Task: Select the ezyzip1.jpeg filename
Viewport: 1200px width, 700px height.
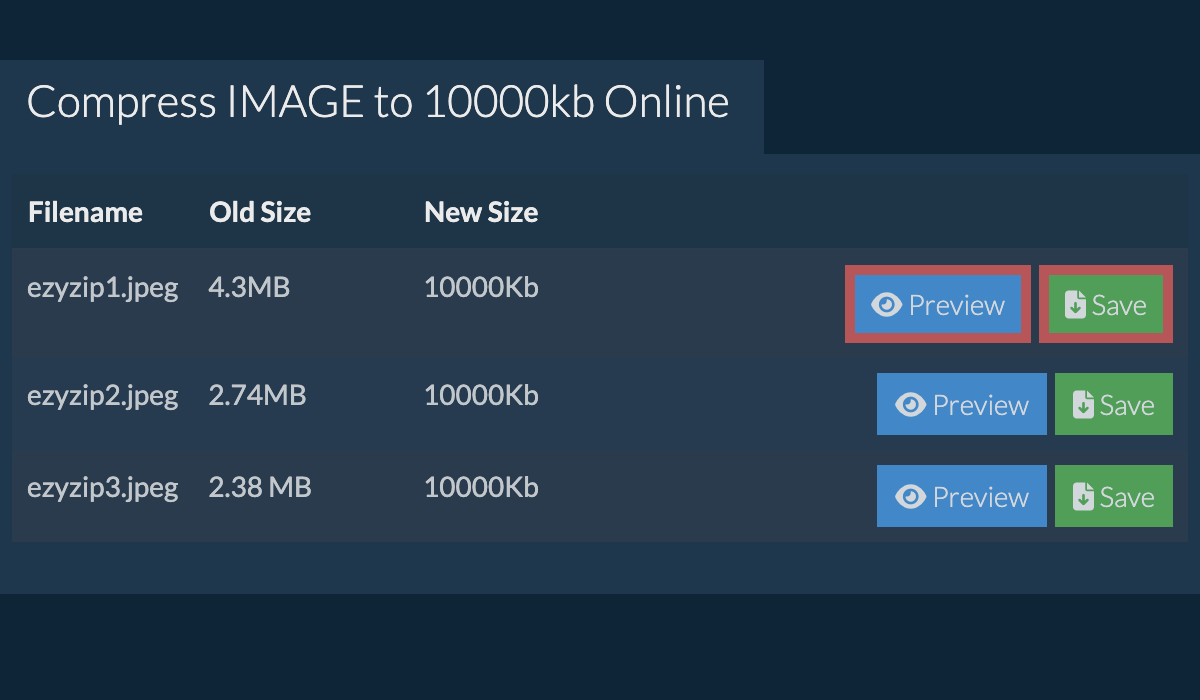Action: 102,288
